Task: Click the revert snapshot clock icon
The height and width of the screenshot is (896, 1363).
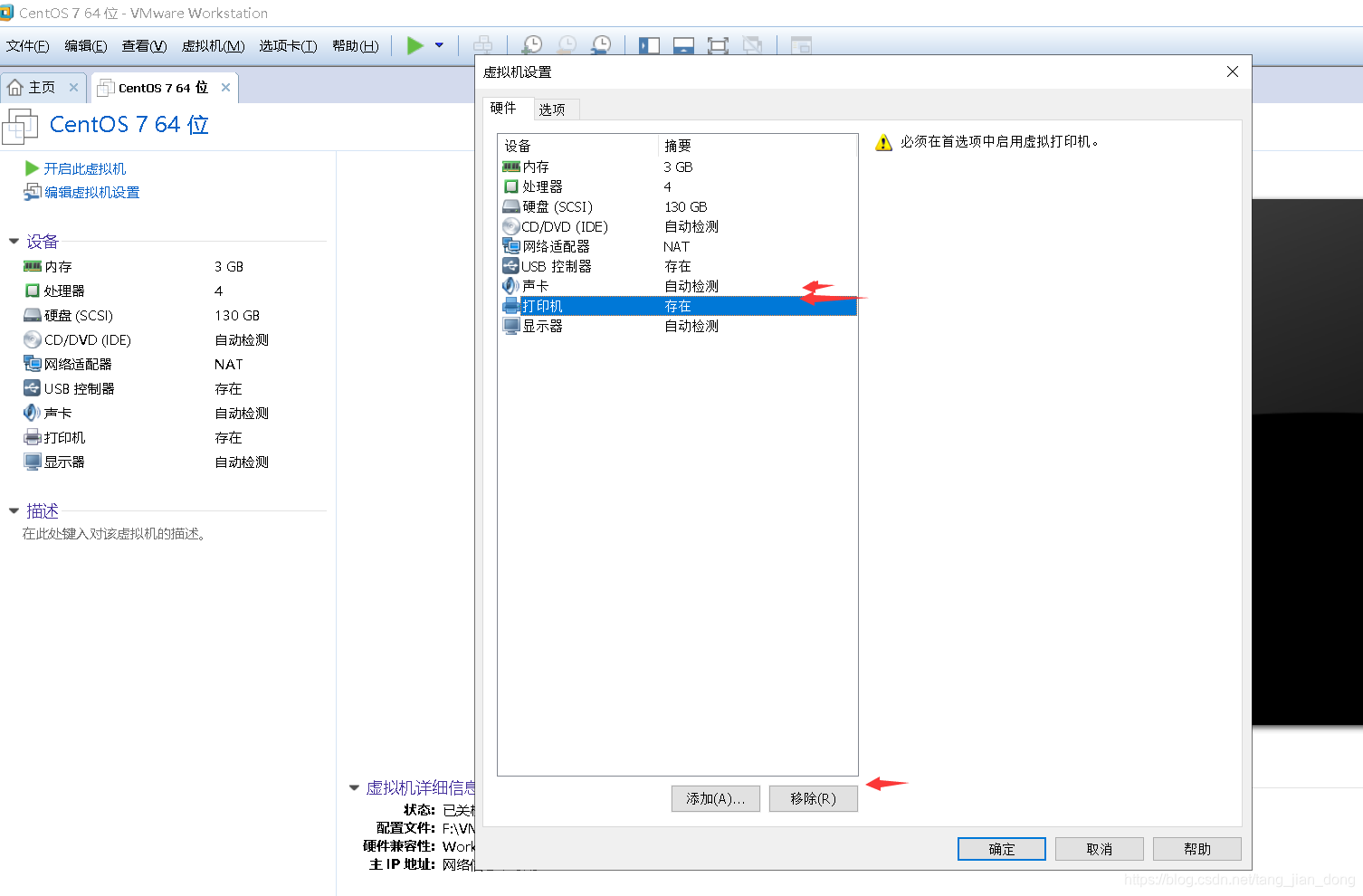Action: coord(567,45)
